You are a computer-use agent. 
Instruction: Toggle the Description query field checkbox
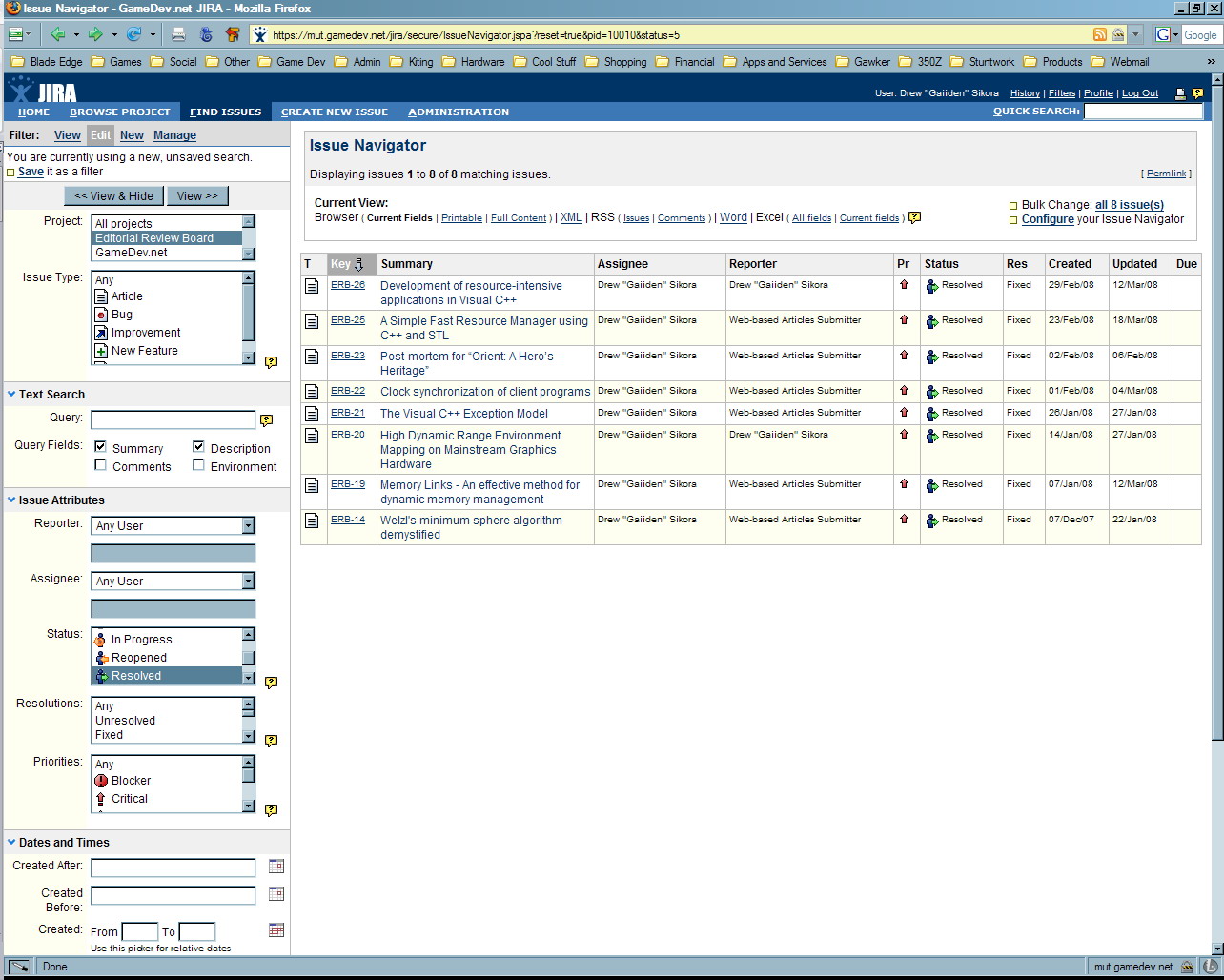click(198, 447)
